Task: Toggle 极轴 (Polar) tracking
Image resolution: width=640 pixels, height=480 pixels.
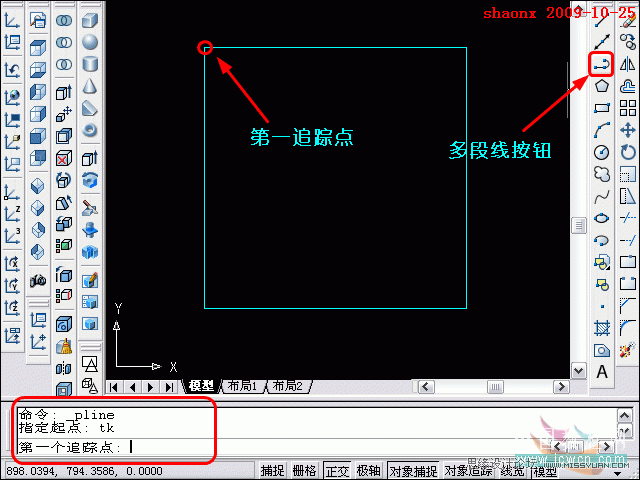Action: [368, 471]
